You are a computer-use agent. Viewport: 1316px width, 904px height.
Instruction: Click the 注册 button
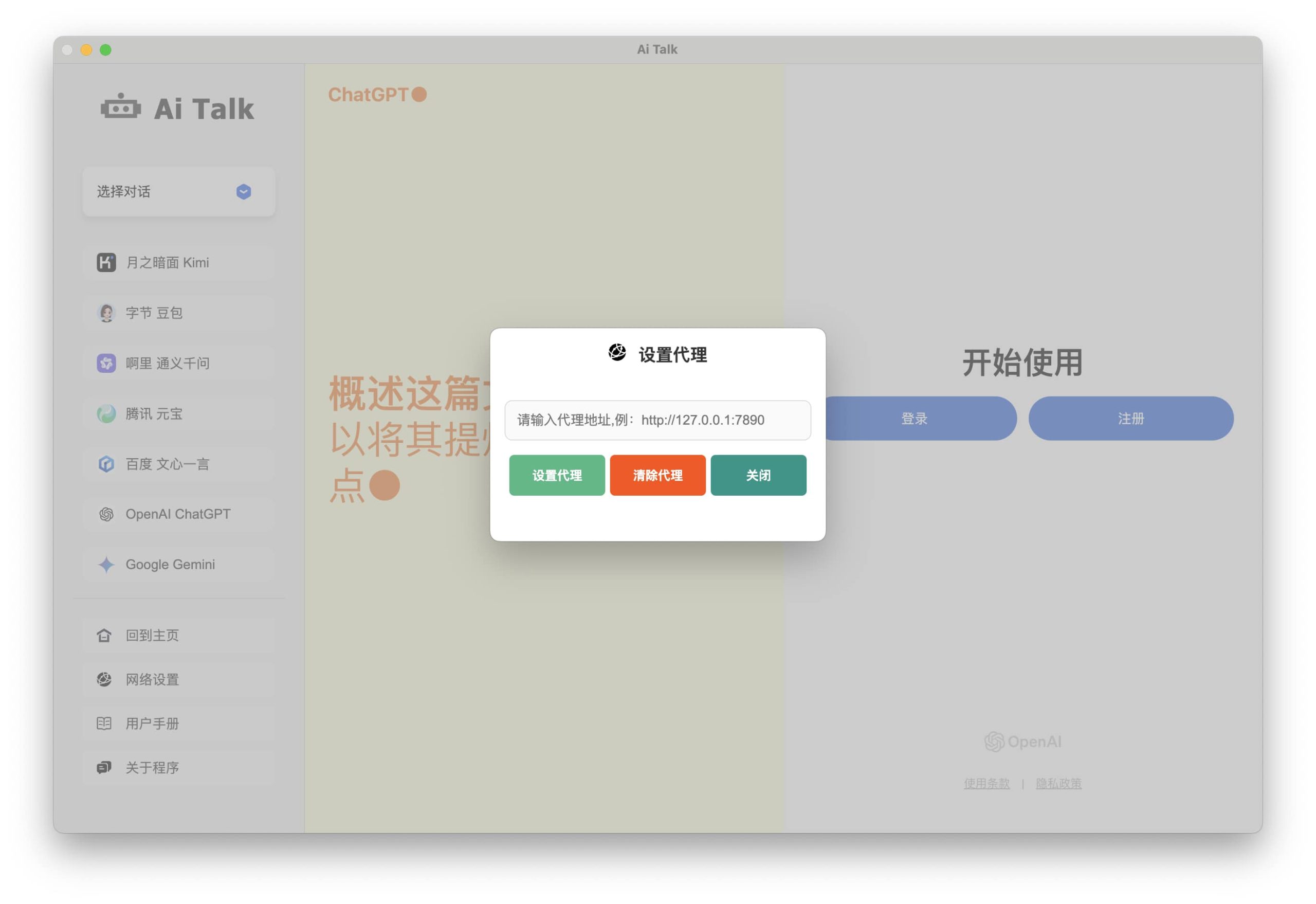[x=1131, y=419]
